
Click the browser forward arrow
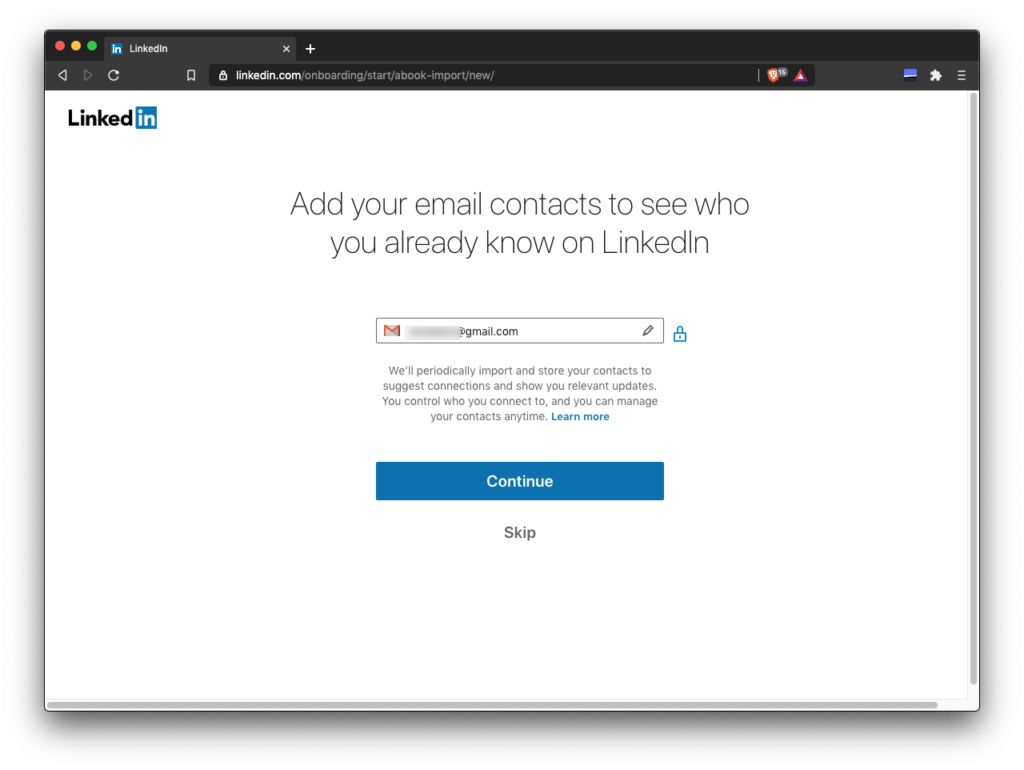pyautogui.click(x=88, y=75)
